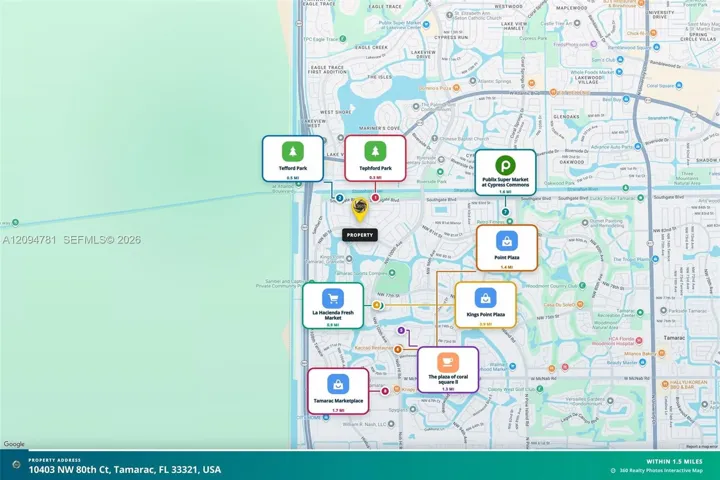Open the Kings Point Plaza card title
This screenshot has height=480, width=720.
[x=485, y=315]
